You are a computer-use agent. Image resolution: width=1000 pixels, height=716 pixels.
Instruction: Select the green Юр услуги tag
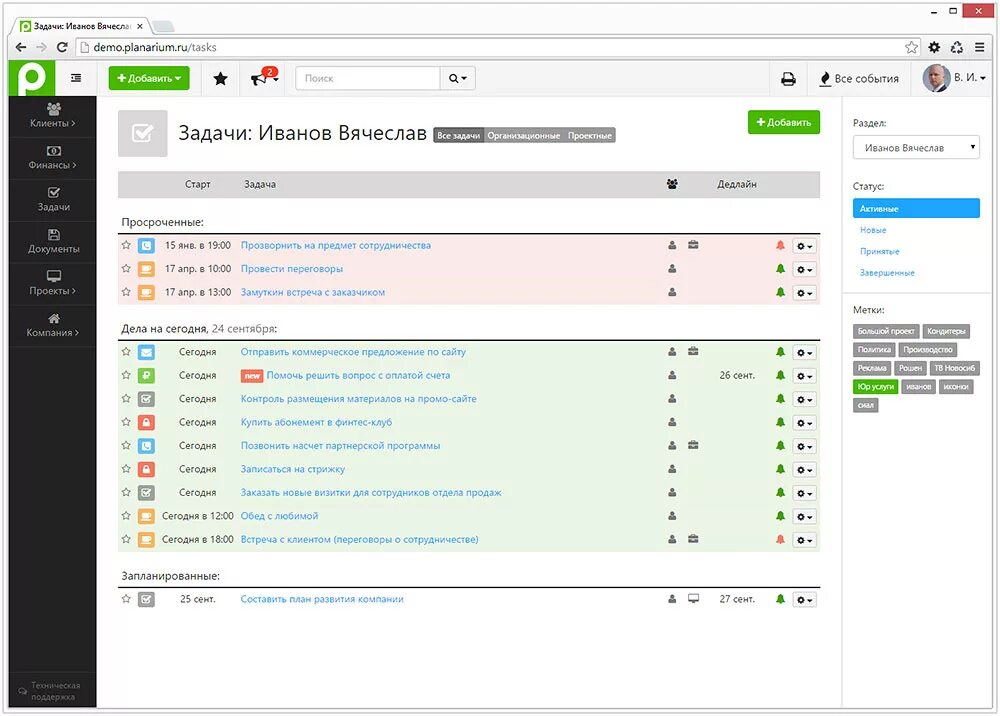point(876,386)
